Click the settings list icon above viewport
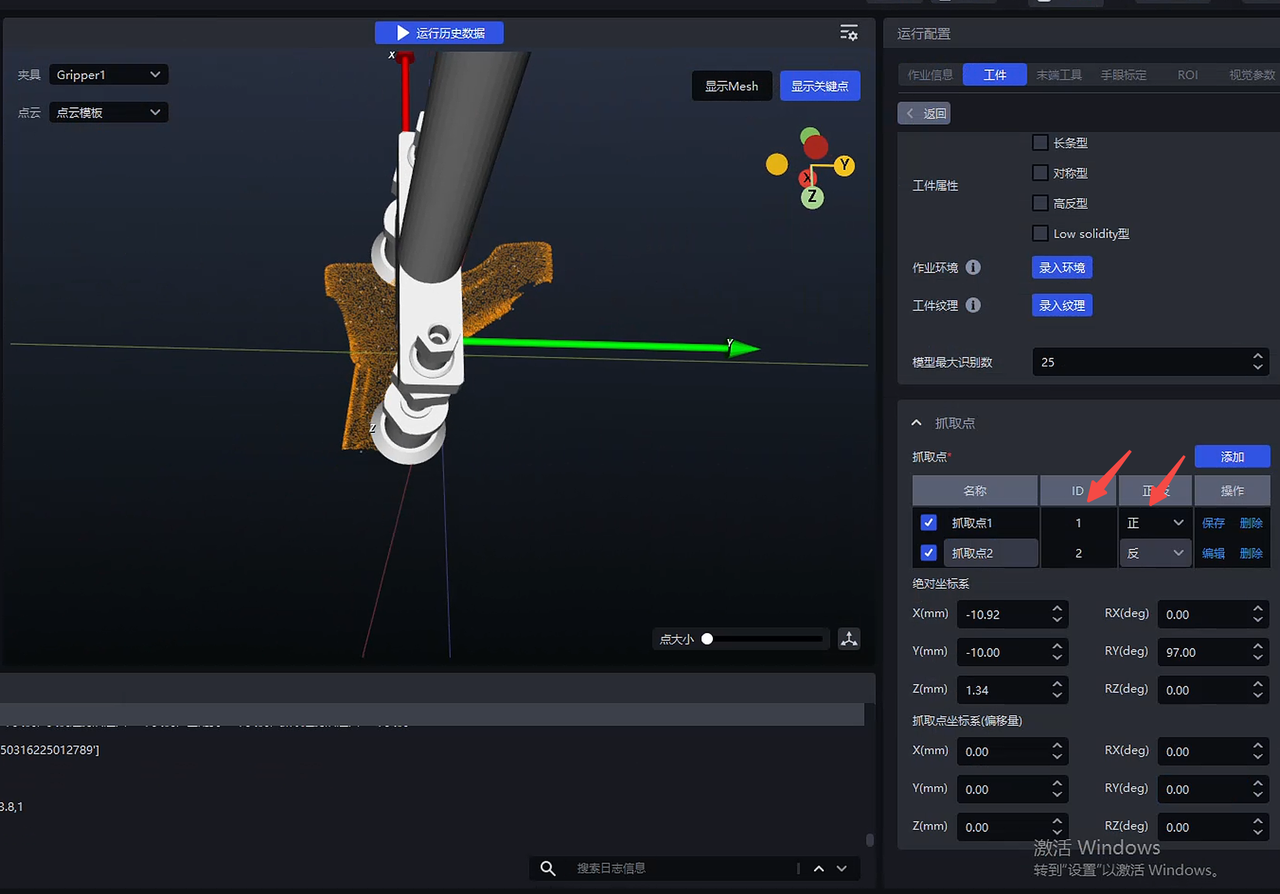Viewport: 1280px width, 894px height. point(848,33)
